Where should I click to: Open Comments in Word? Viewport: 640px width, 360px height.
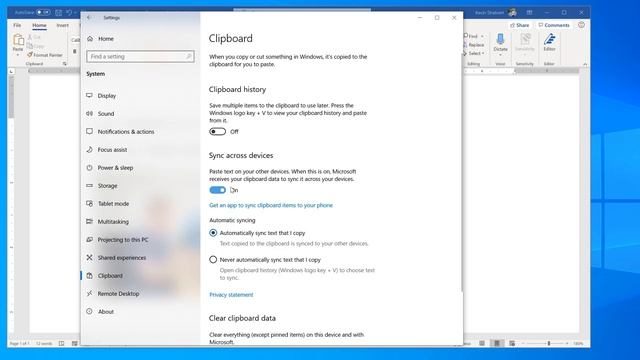coord(554,25)
